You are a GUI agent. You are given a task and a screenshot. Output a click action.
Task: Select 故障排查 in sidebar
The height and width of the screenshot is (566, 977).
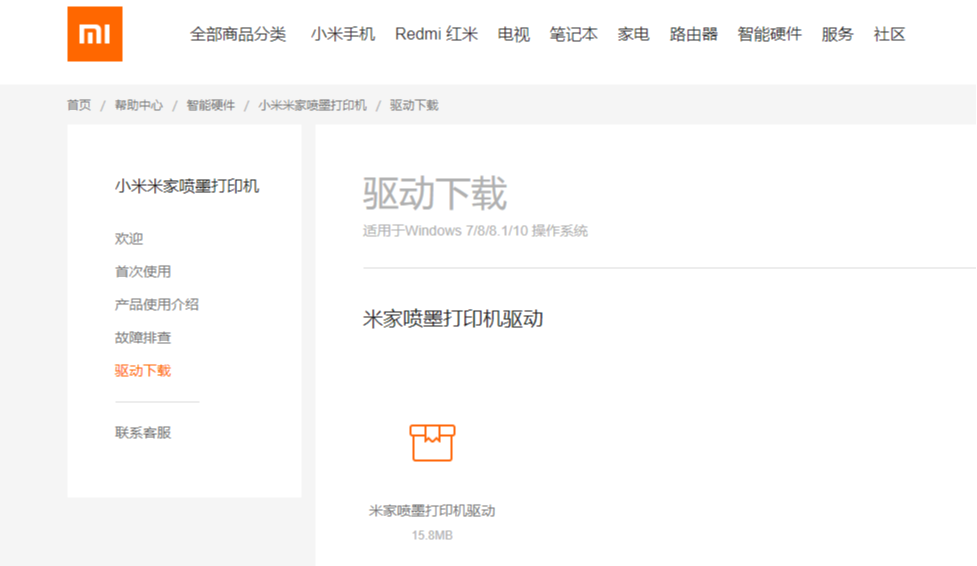[x=143, y=338]
